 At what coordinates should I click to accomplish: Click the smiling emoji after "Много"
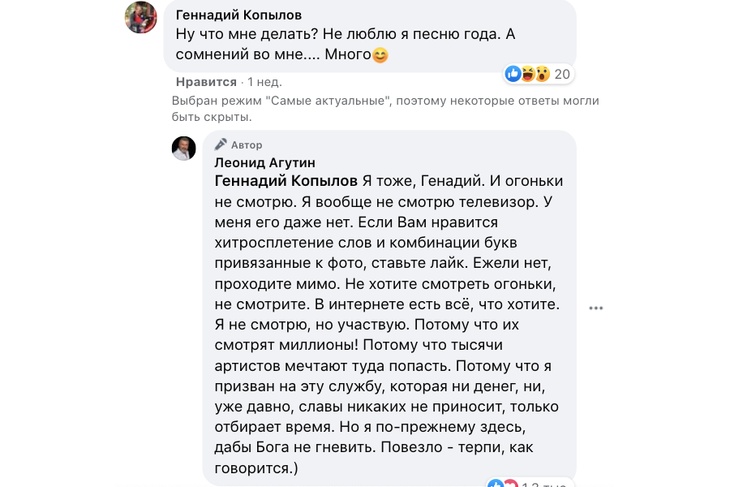pyautogui.click(x=380, y=56)
